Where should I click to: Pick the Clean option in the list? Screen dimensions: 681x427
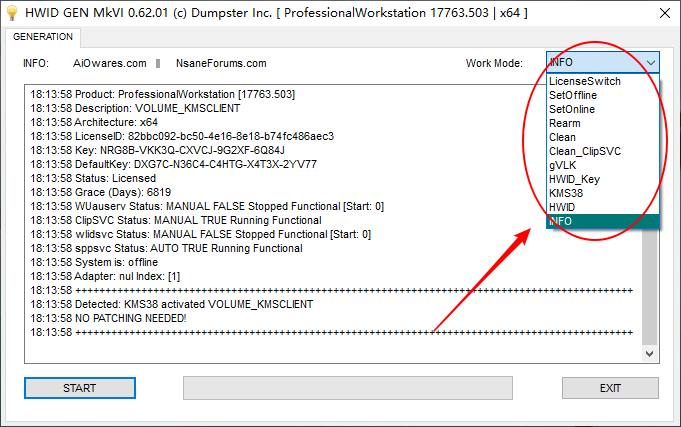coord(603,137)
